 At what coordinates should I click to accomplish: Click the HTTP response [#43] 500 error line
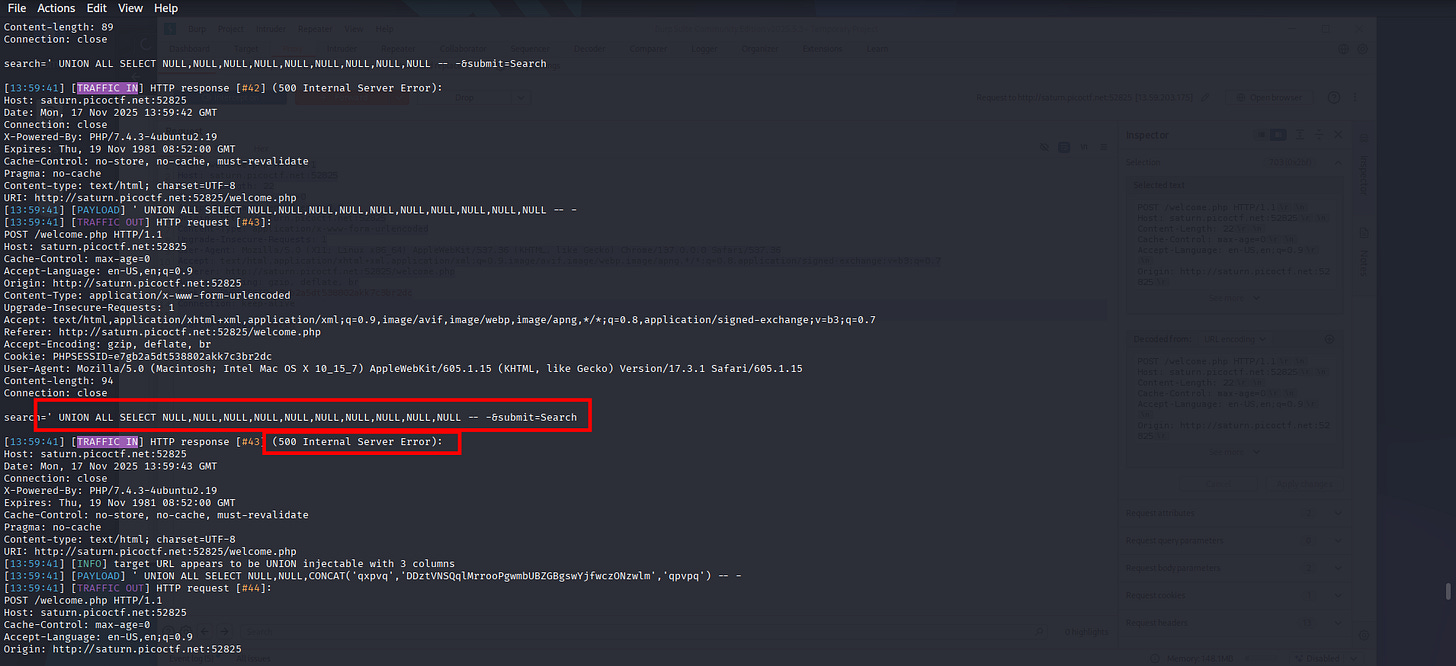pyautogui.click(x=223, y=442)
